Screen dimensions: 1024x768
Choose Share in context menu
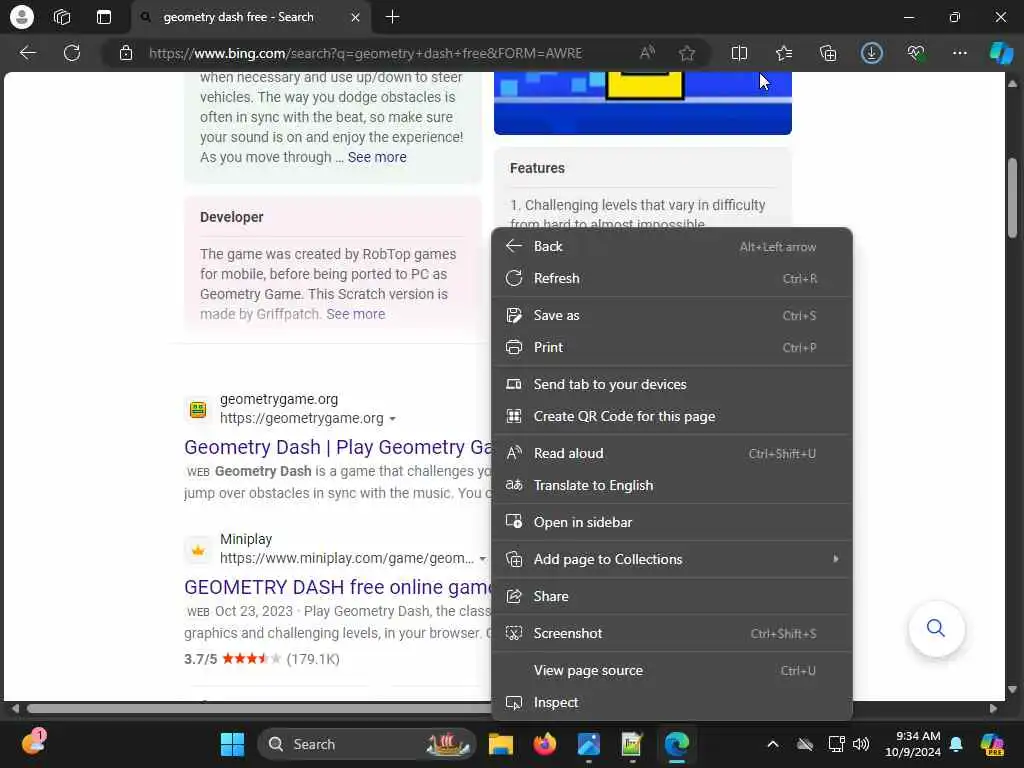671,596
